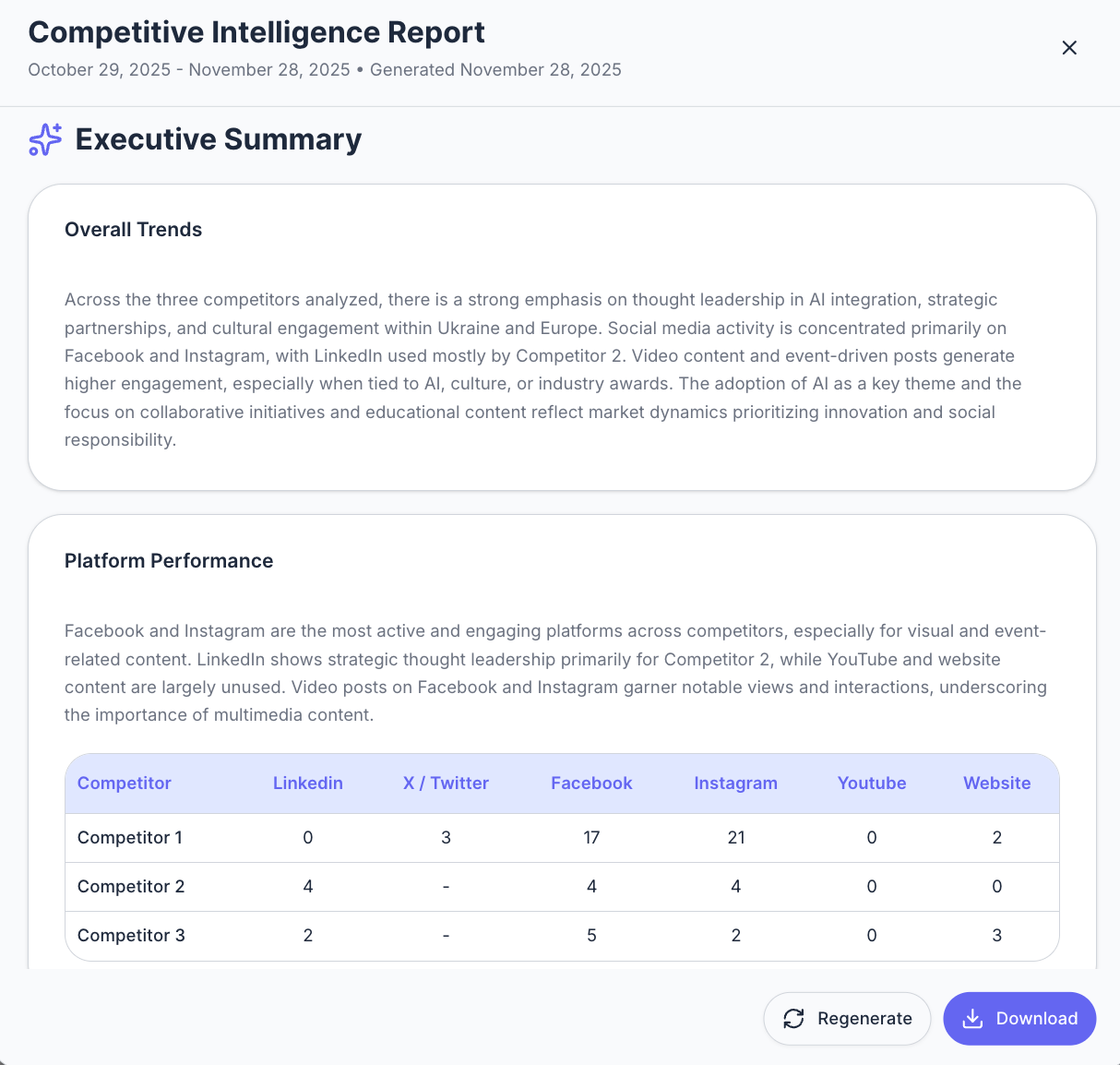1120x1065 pixels.
Task: Click the Instagram column header
Action: 735,783
